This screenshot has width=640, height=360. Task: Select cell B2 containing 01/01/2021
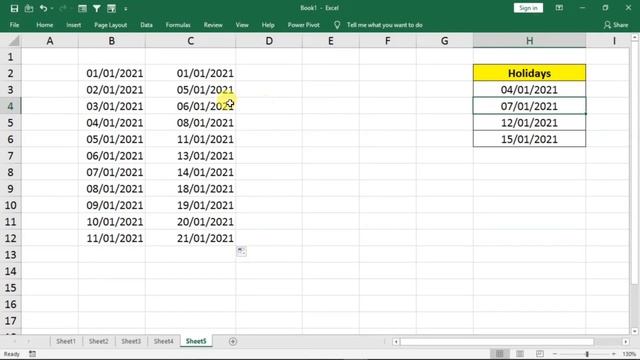click(x=112, y=73)
